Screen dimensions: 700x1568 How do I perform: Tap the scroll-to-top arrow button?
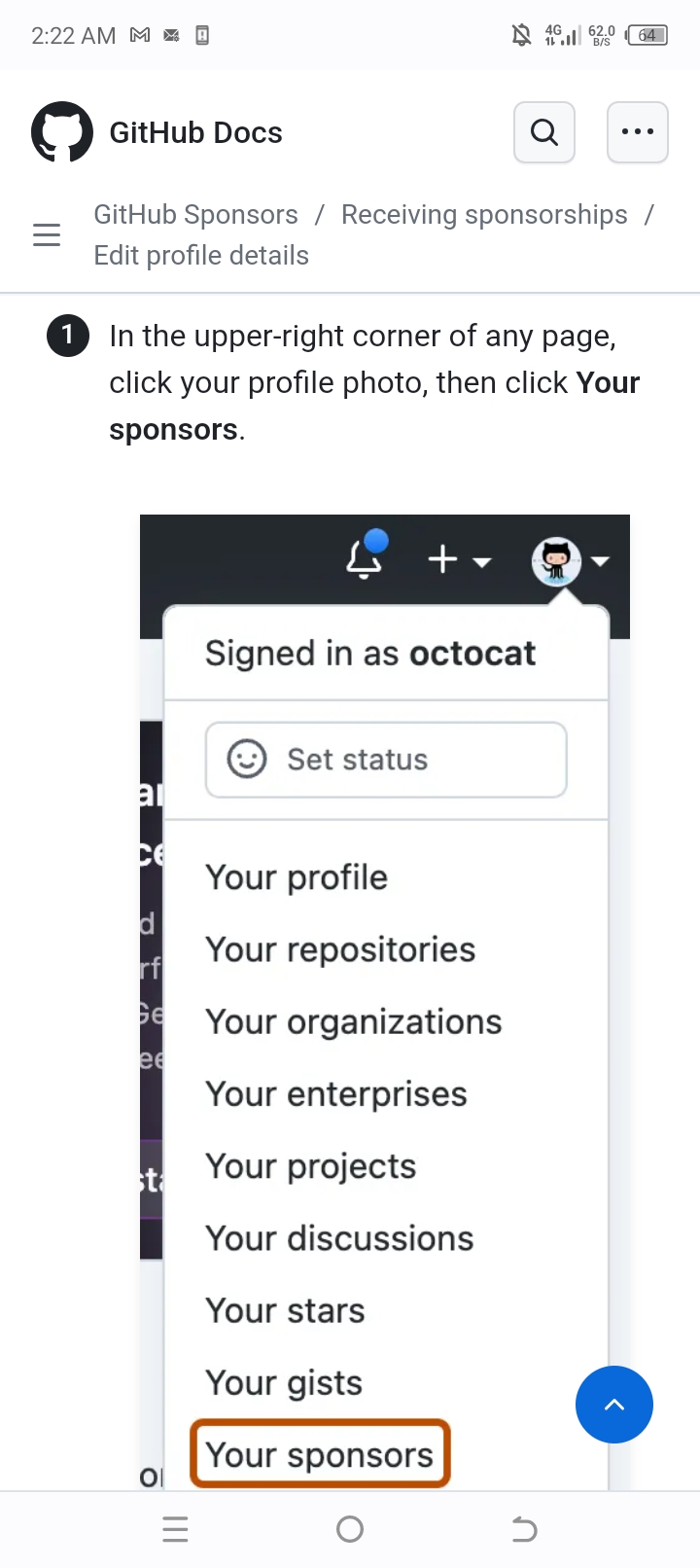pyautogui.click(x=613, y=1405)
